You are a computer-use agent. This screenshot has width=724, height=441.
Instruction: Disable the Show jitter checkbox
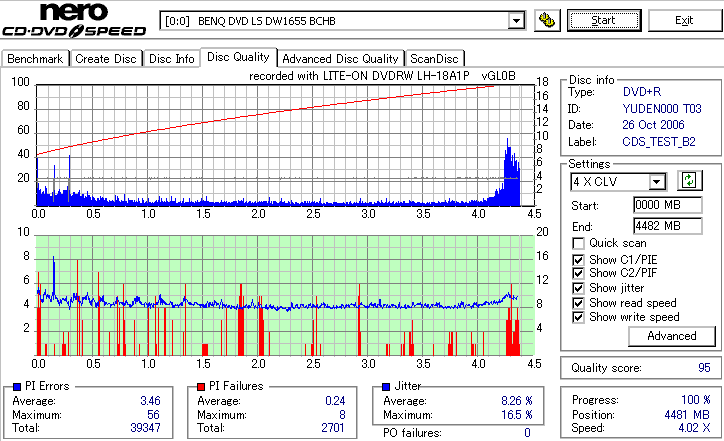[x=578, y=288]
